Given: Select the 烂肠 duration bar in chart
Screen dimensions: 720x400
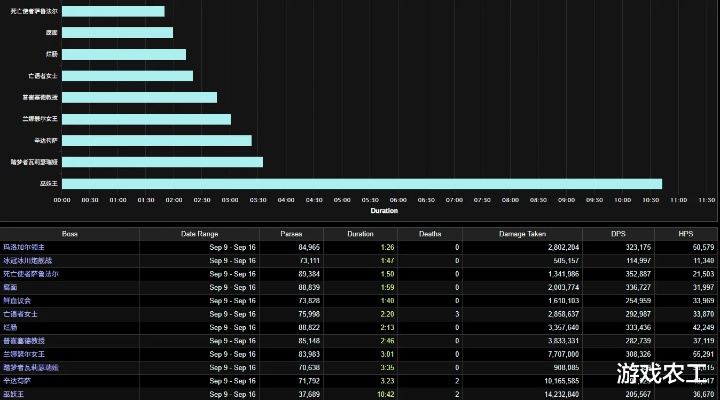Looking at the screenshot, I should coord(124,54).
